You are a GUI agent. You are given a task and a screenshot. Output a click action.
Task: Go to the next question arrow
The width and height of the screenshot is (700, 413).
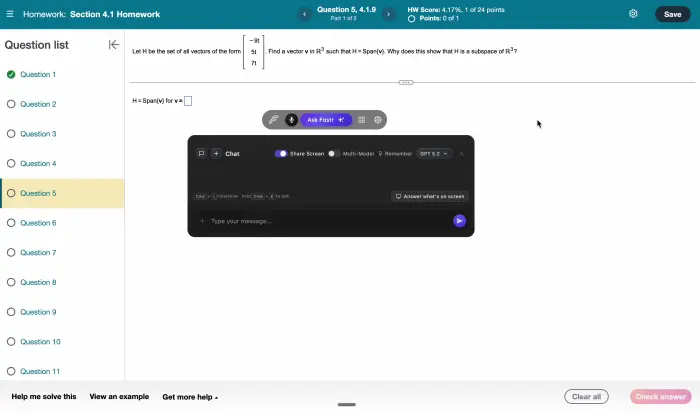[x=388, y=14]
